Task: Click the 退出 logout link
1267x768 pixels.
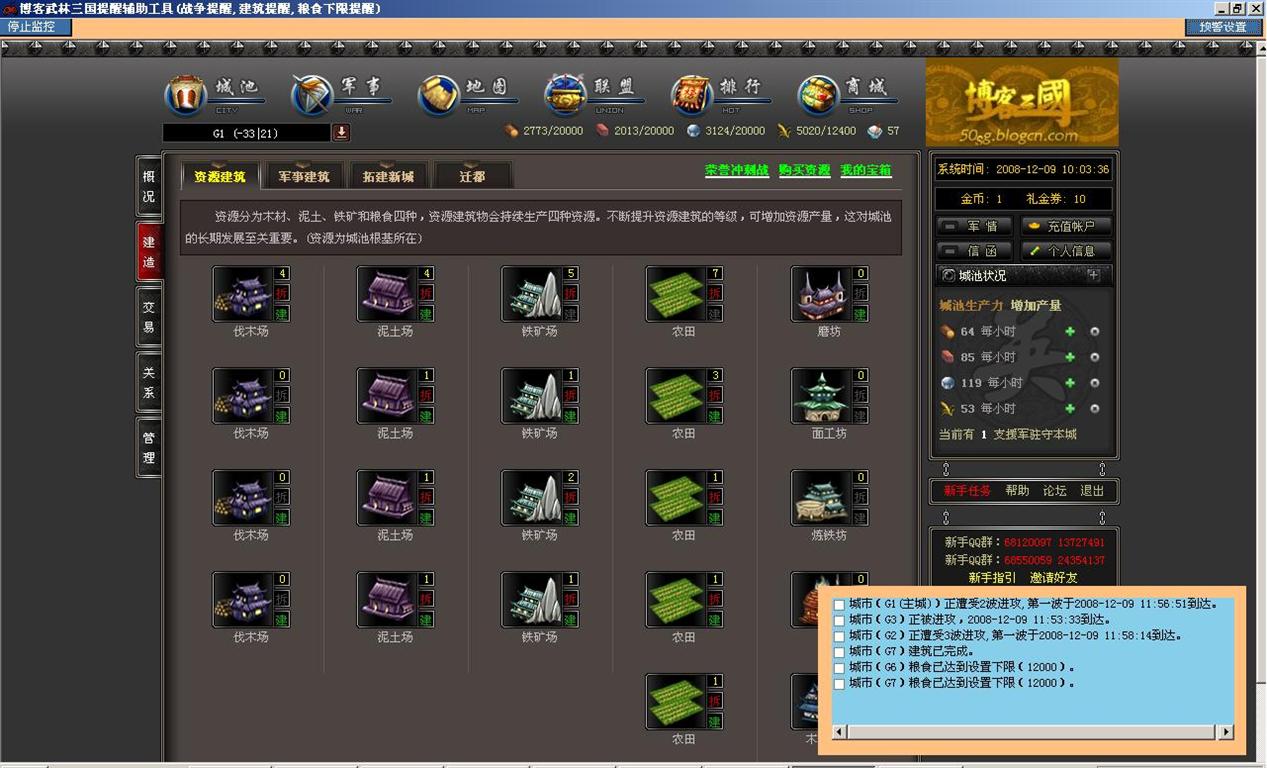Action: (1092, 491)
